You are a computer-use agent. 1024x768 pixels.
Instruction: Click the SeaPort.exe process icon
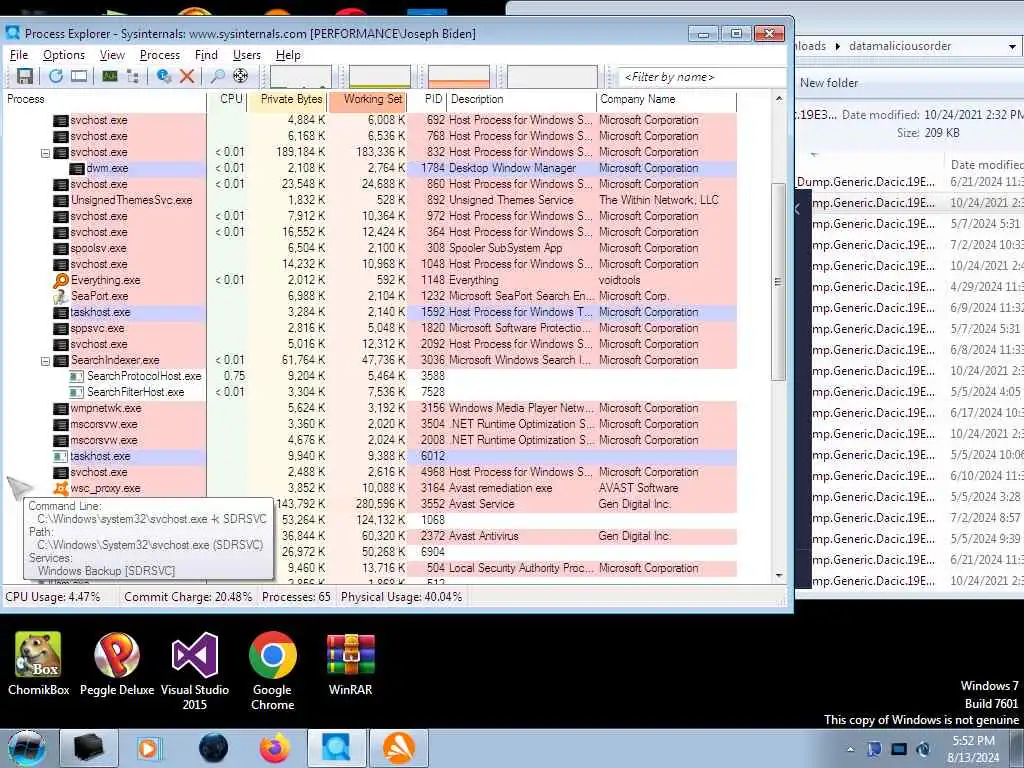[x=61, y=296]
